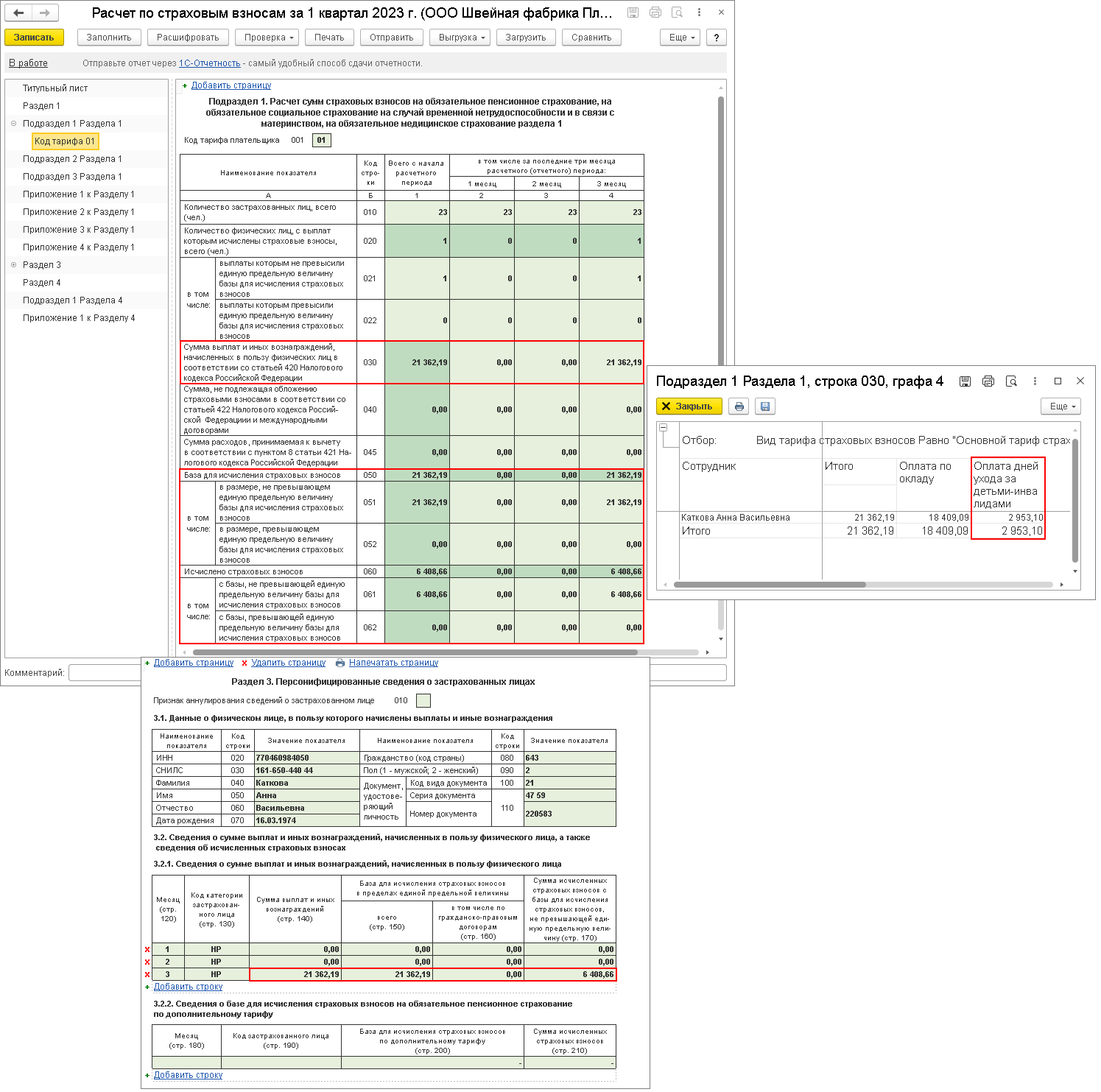Open the Еще menu in decryption window
1101x1092 pixels.
pos(1062,406)
